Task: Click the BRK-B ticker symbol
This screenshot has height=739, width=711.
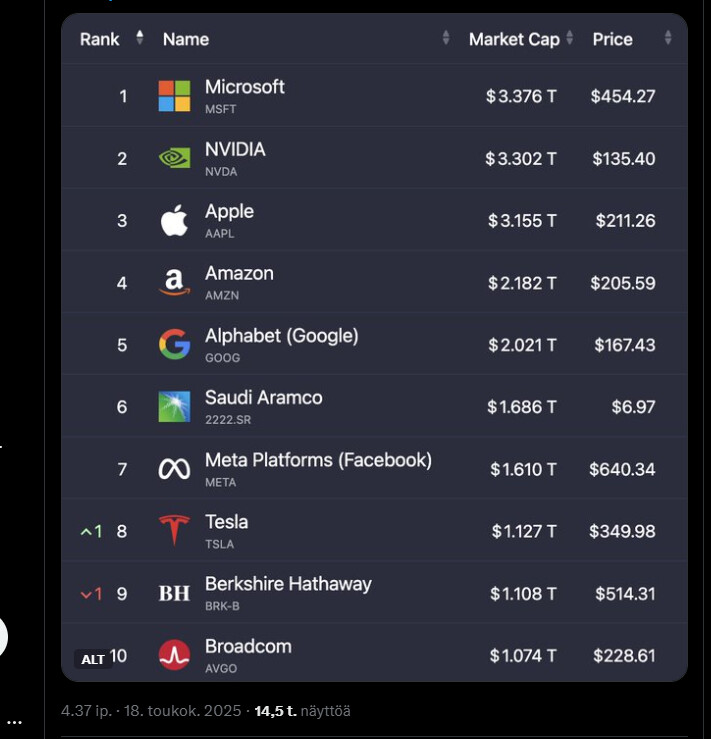Action: click(222, 606)
